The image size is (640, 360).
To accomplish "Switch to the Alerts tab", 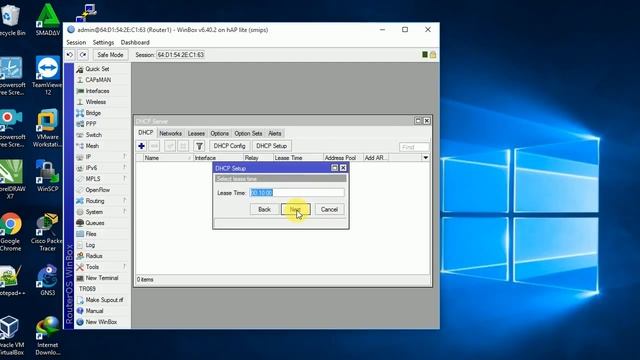I will pos(275,133).
